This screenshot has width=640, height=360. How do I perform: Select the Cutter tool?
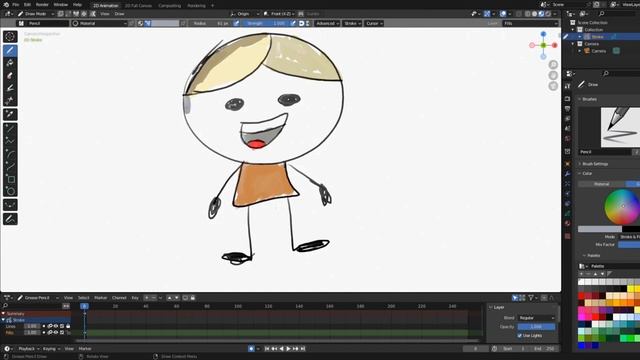10,100
